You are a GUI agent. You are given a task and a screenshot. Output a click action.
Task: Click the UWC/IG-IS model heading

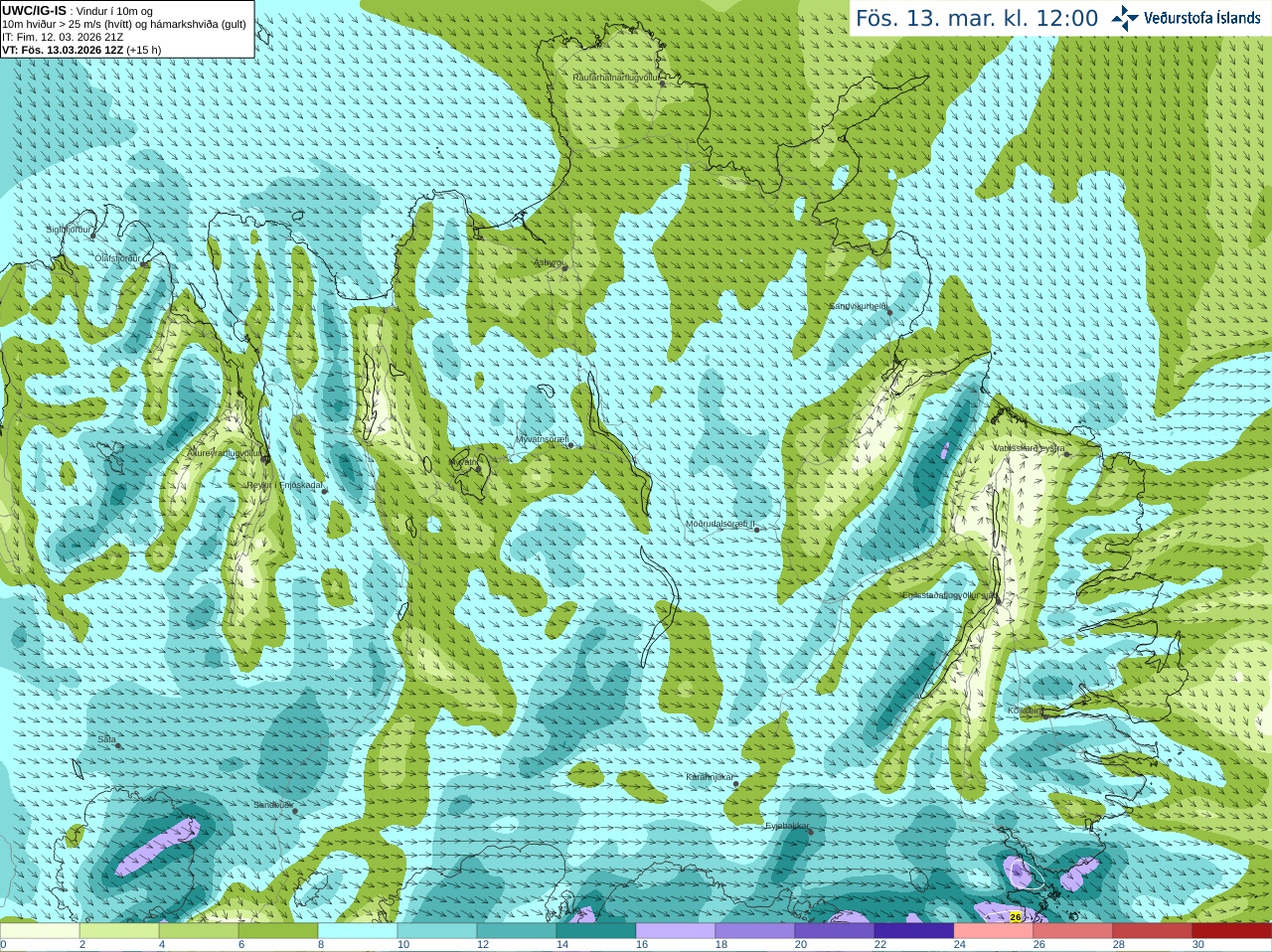[x=34, y=11]
